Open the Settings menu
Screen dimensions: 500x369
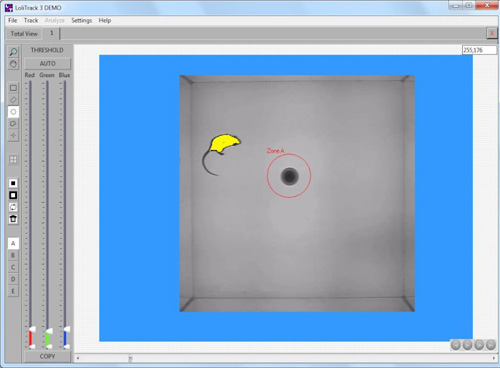(x=81, y=20)
